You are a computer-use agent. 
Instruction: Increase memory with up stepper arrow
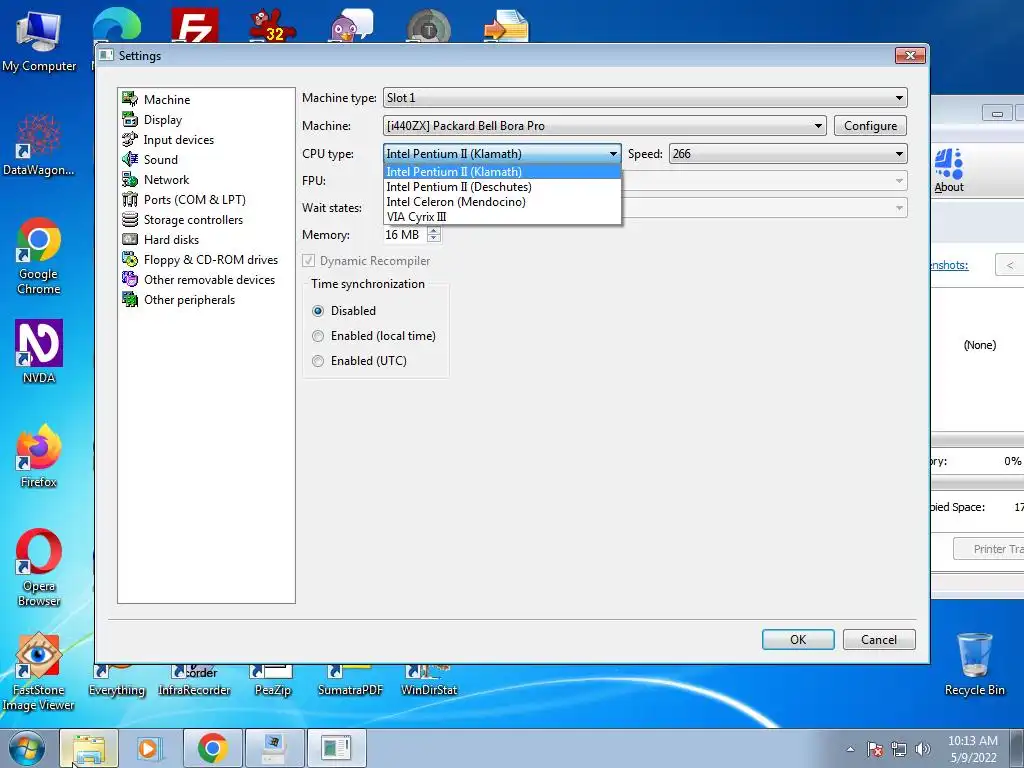pyautogui.click(x=434, y=230)
